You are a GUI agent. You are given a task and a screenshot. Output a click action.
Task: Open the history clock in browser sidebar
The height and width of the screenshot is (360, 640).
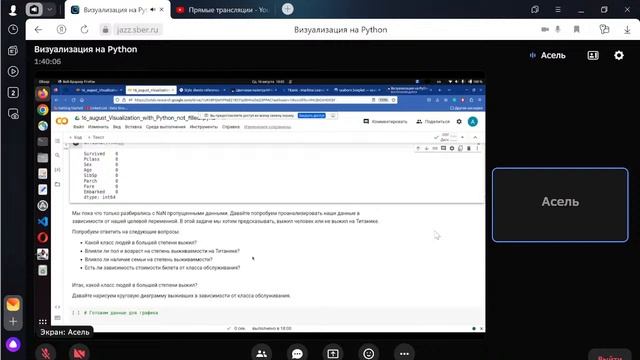click(13, 29)
